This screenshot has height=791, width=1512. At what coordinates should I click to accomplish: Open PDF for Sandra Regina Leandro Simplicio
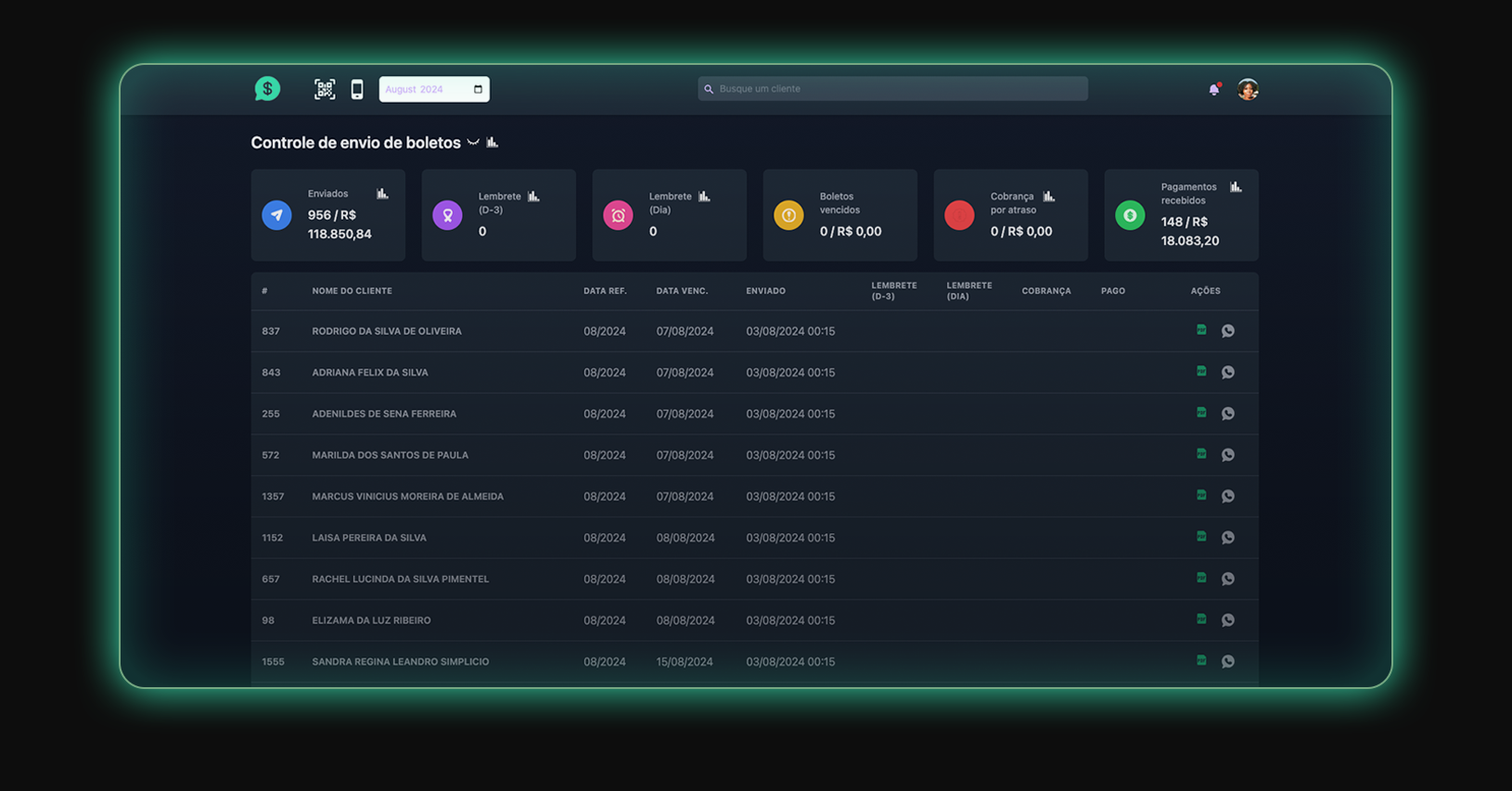point(1201,660)
